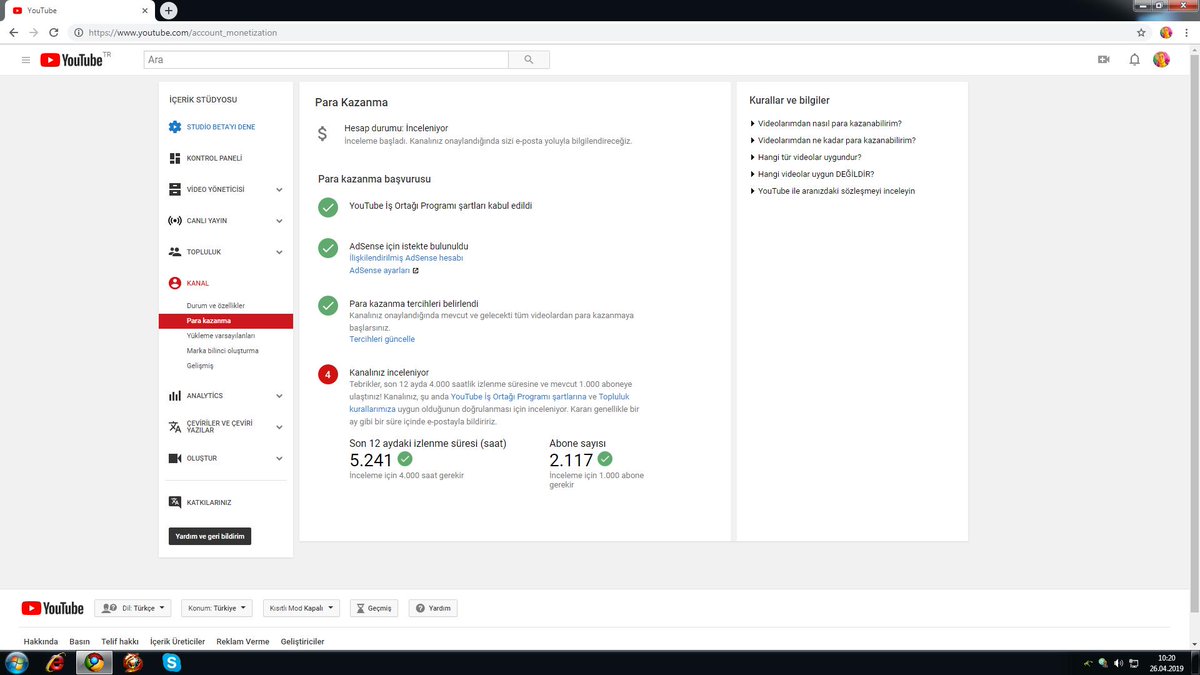Screen dimensions: 1200x675
Task: Select Gelişmiş submenu item
Action: (200, 366)
